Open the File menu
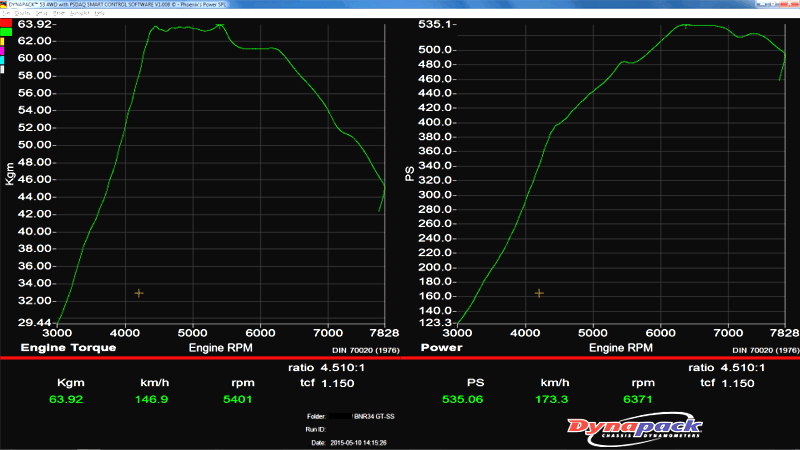 click(x=4, y=12)
